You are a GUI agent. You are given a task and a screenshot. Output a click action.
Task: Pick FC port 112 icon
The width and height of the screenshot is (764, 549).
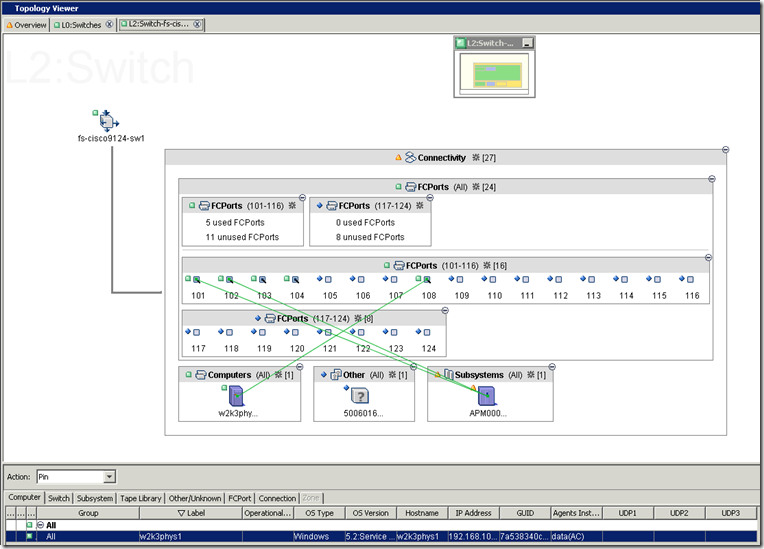point(559,280)
